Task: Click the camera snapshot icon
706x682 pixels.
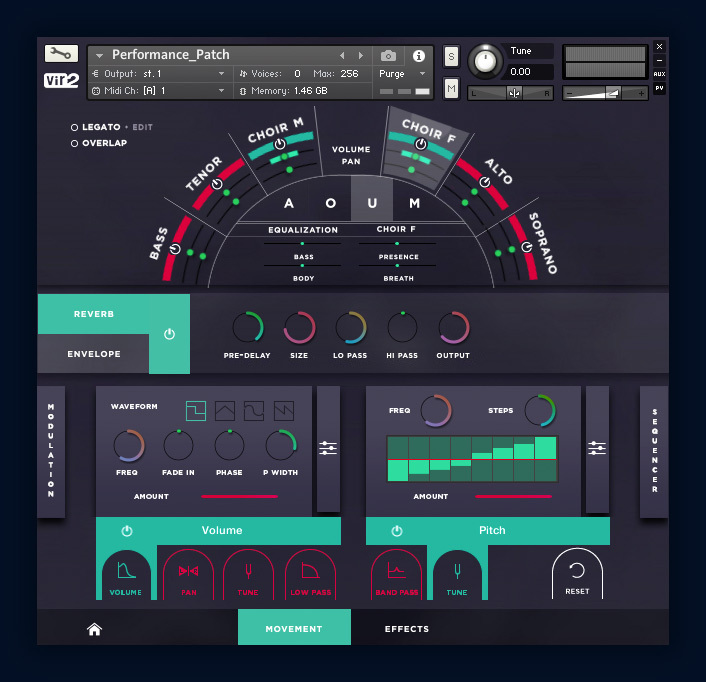Action: pyautogui.click(x=388, y=56)
